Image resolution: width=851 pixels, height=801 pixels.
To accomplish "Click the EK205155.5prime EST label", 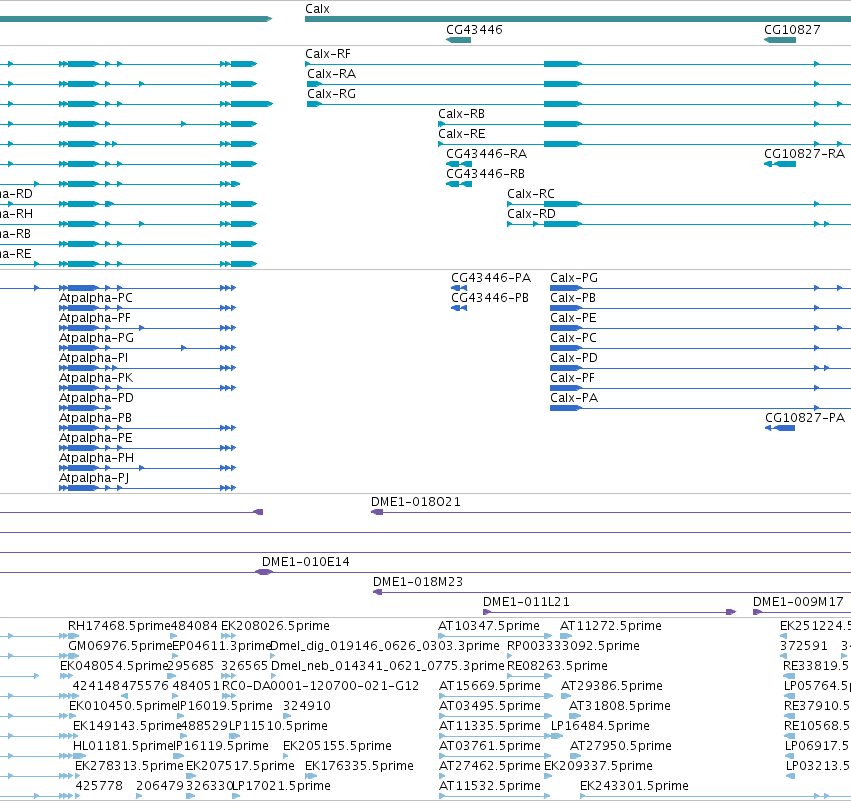I will coord(337,747).
